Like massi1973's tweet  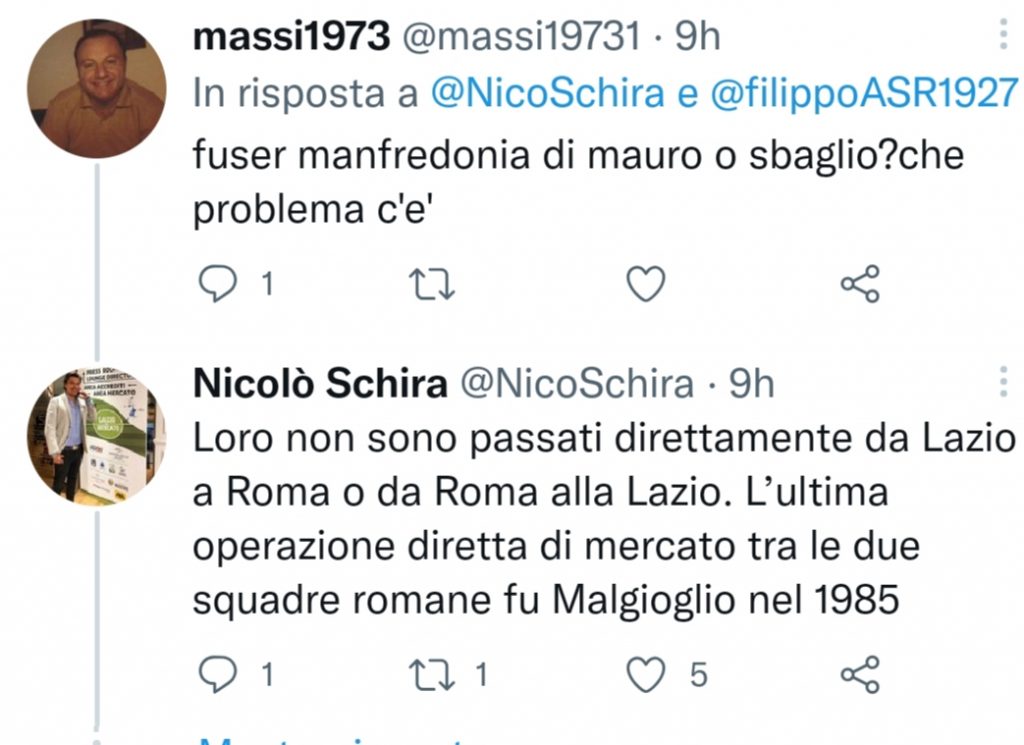click(x=645, y=283)
